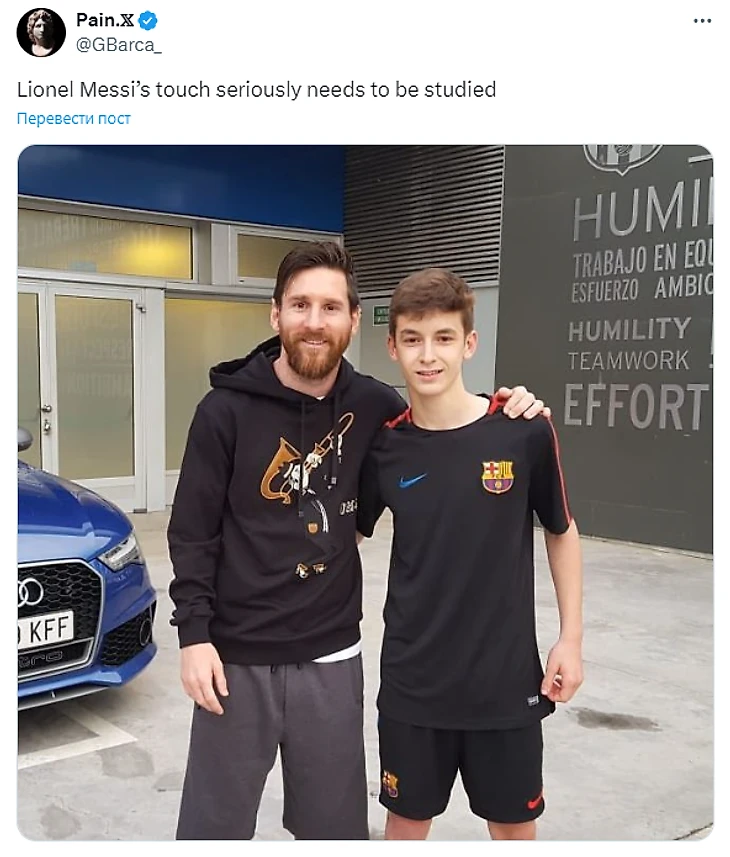The image size is (730, 857).
Task: Click the green sign beside the glass doors
Action: pyautogui.click(x=381, y=316)
